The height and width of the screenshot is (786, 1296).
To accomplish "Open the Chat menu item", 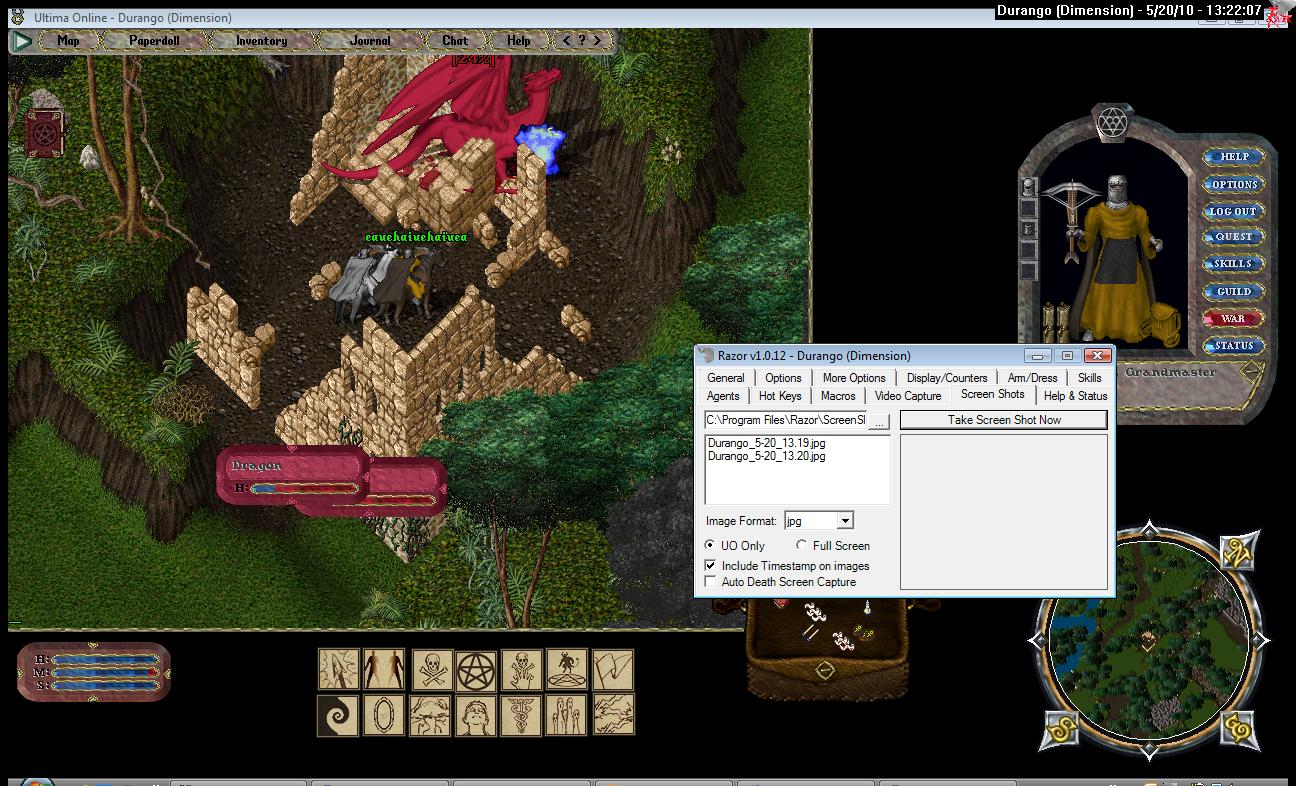I will (x=455, y=41).
